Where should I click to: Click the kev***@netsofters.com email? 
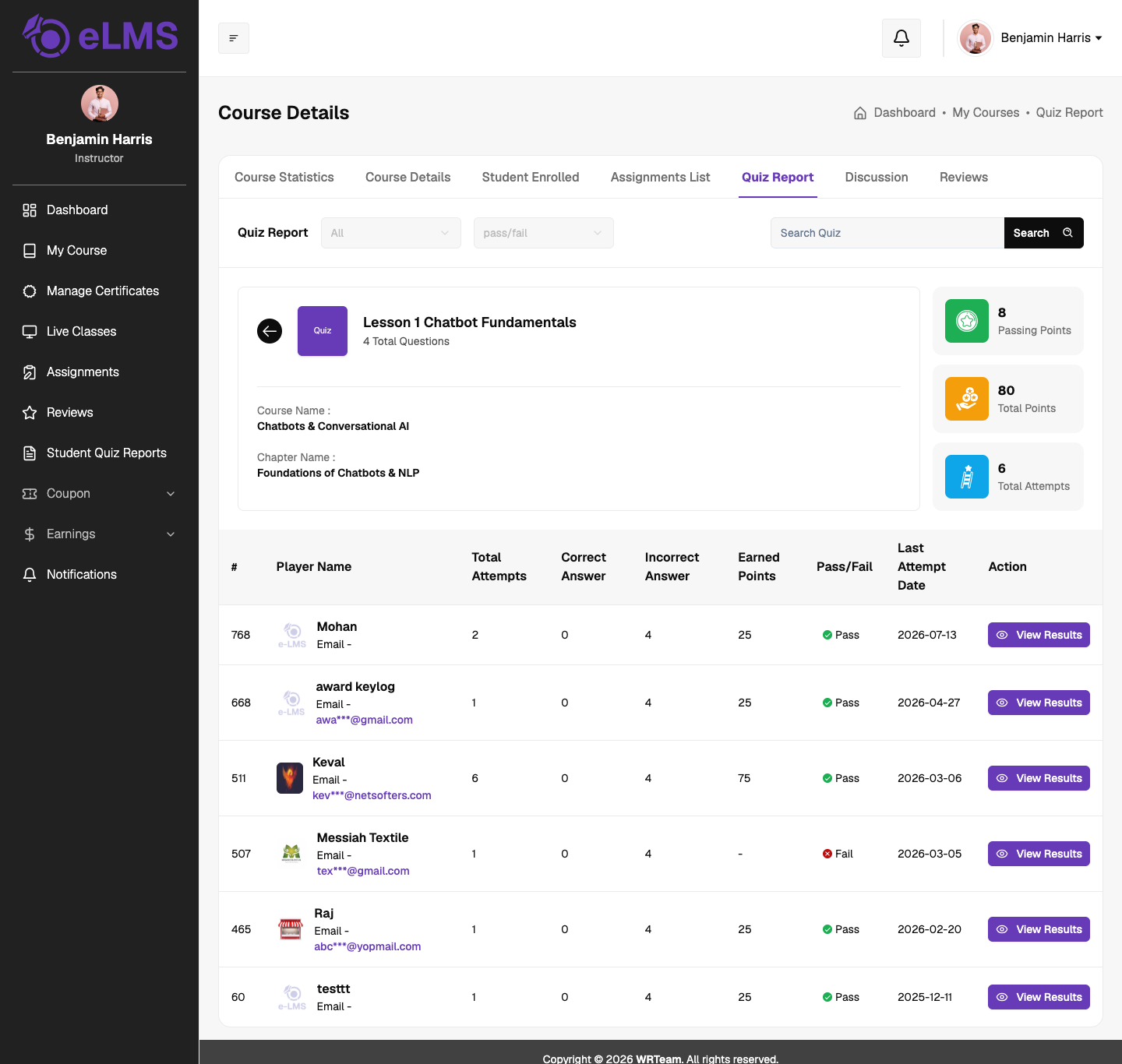point(372,795)
